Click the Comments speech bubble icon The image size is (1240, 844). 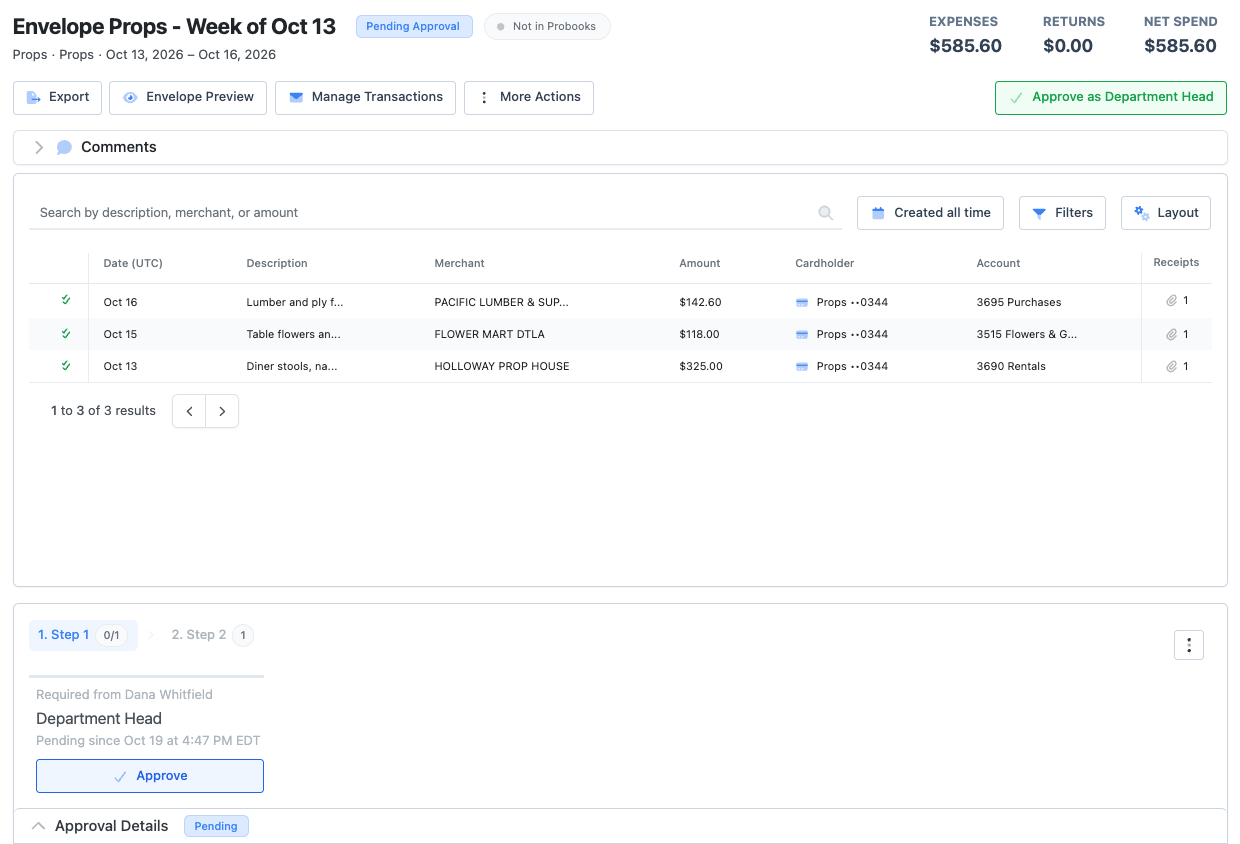(64, 147)
